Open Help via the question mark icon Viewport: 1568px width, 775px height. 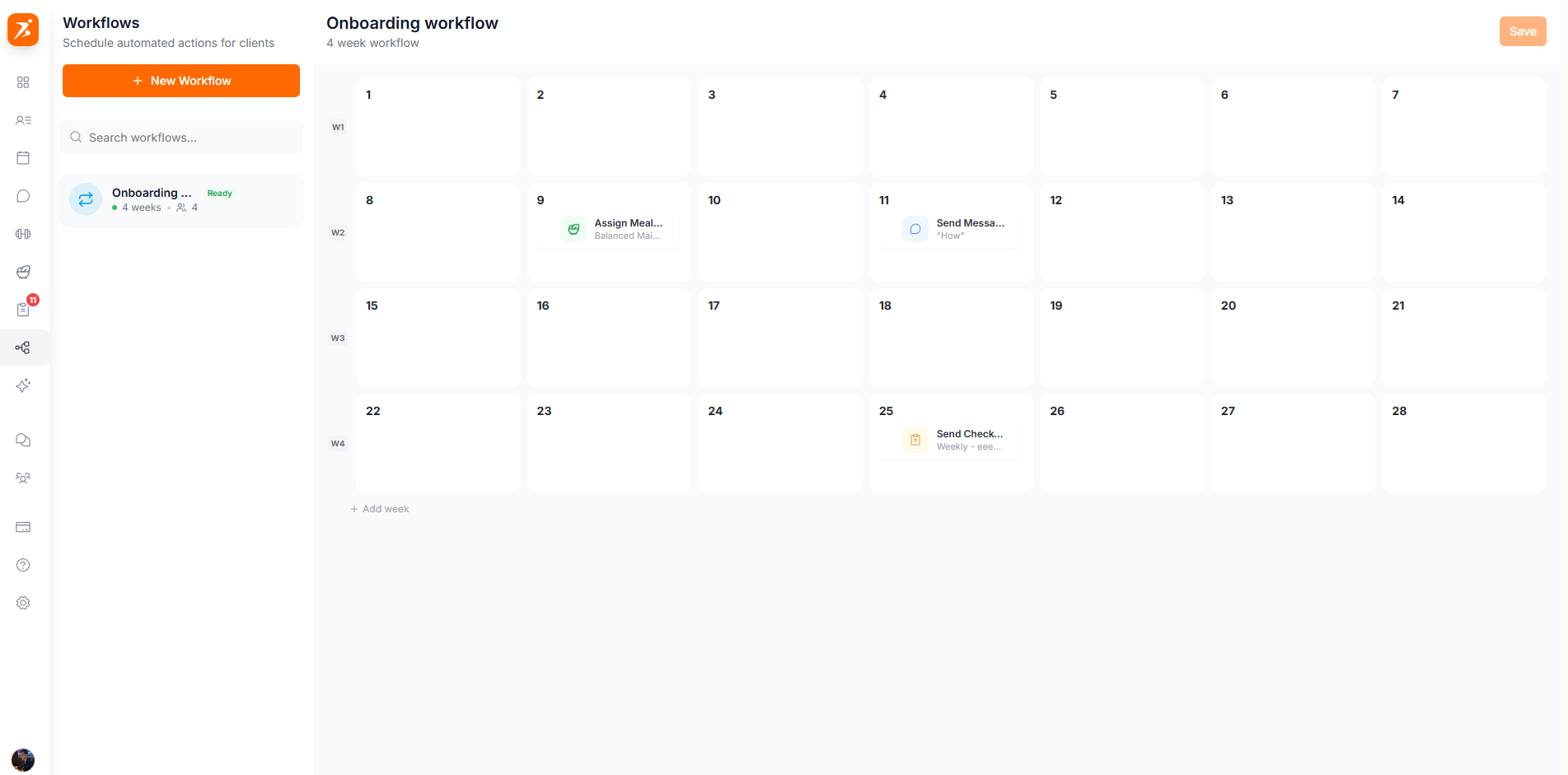click(23, 565)
